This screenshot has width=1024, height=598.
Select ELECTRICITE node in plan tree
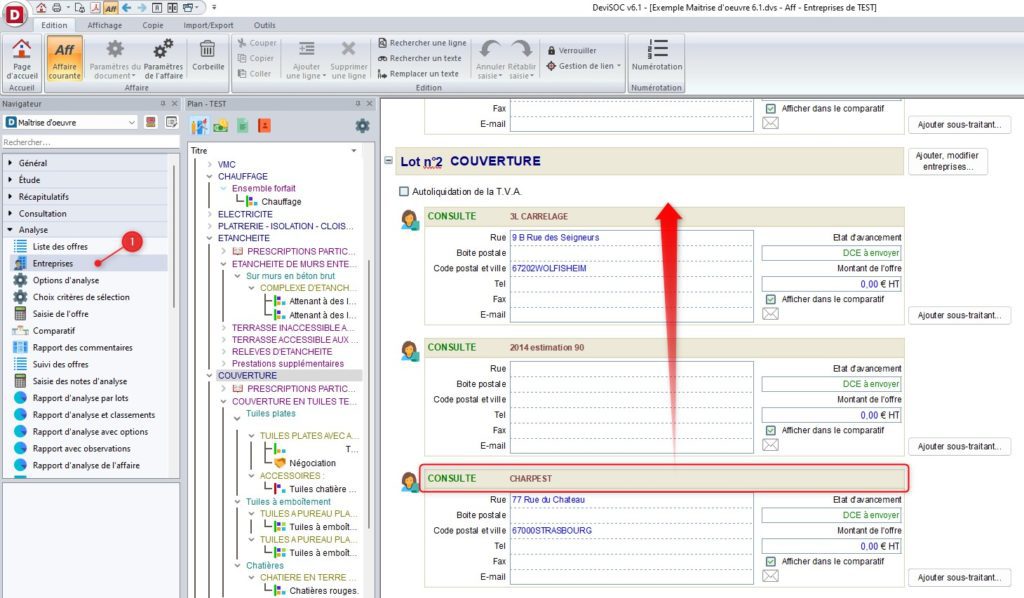[x=245, y=214]
